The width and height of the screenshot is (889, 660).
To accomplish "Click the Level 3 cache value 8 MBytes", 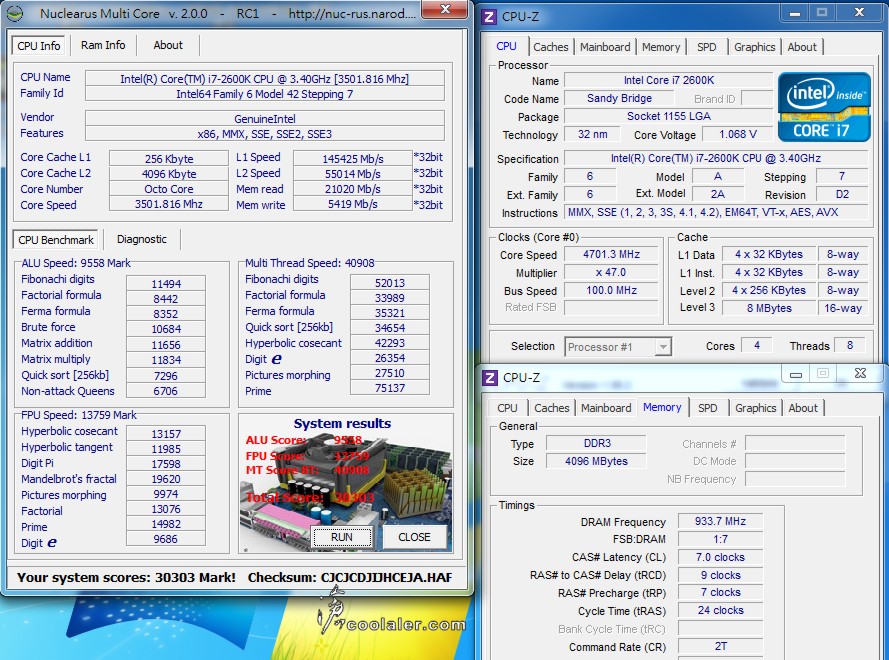I will tap(769, 308).
